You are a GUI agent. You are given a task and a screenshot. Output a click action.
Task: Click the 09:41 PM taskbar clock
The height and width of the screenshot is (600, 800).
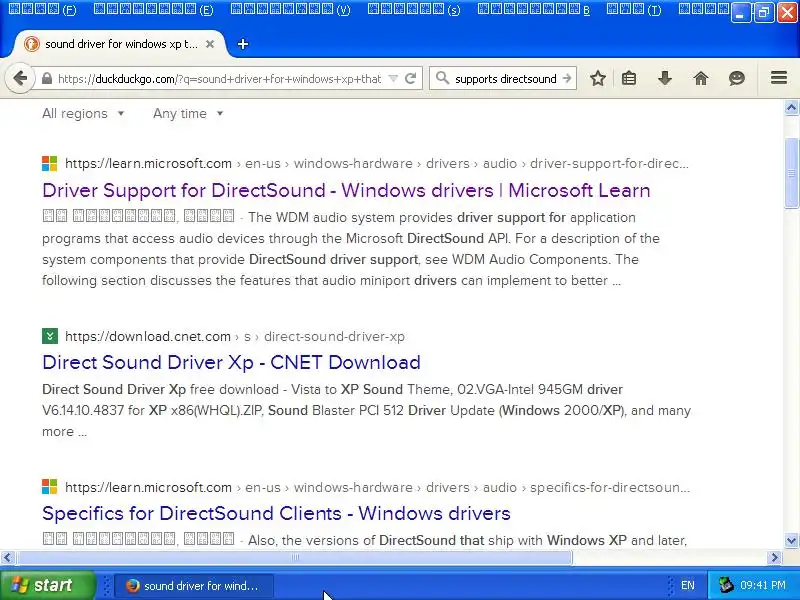coord(763,585)
